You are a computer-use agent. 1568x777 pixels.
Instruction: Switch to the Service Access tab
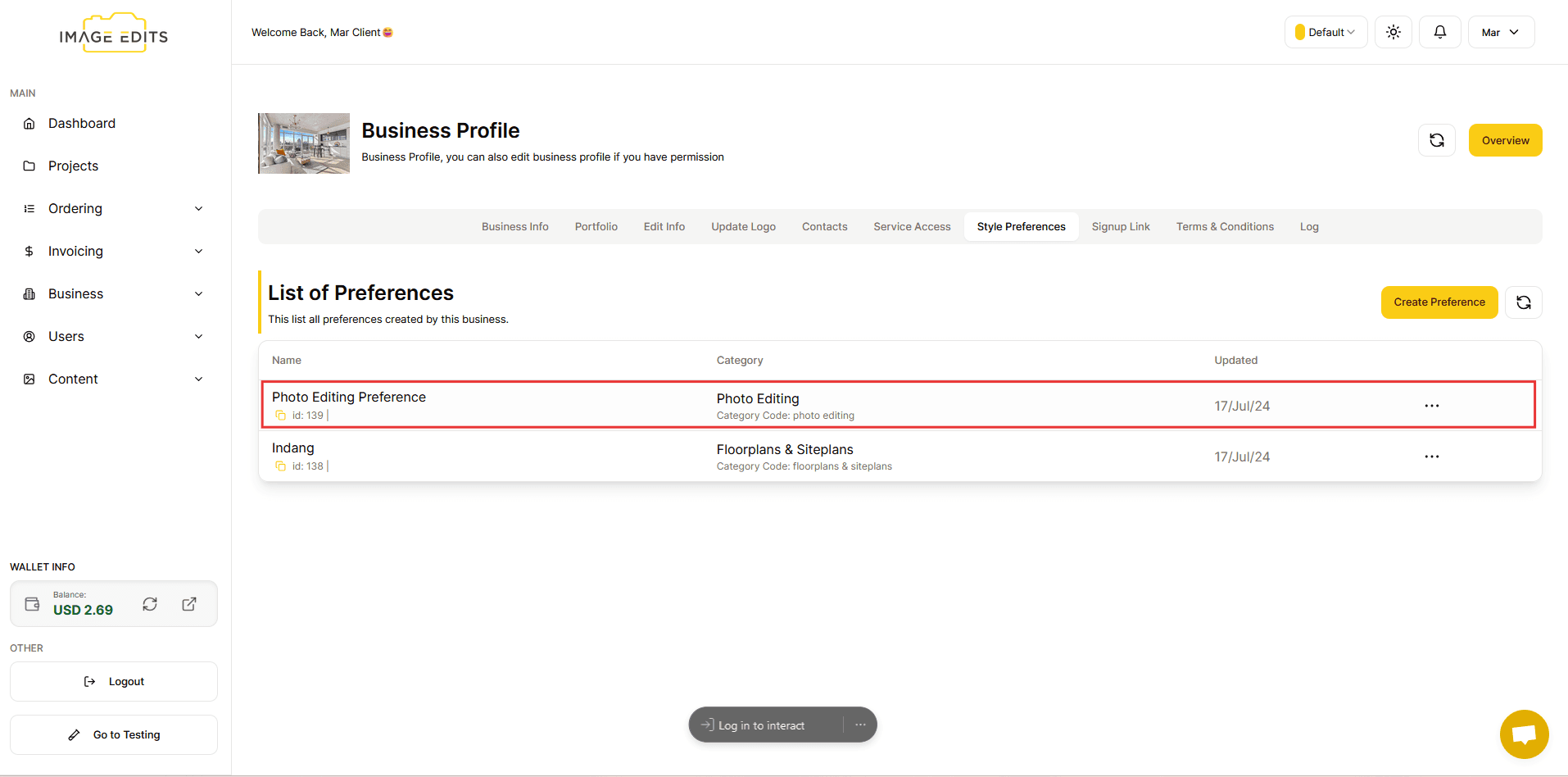(912, 227)
